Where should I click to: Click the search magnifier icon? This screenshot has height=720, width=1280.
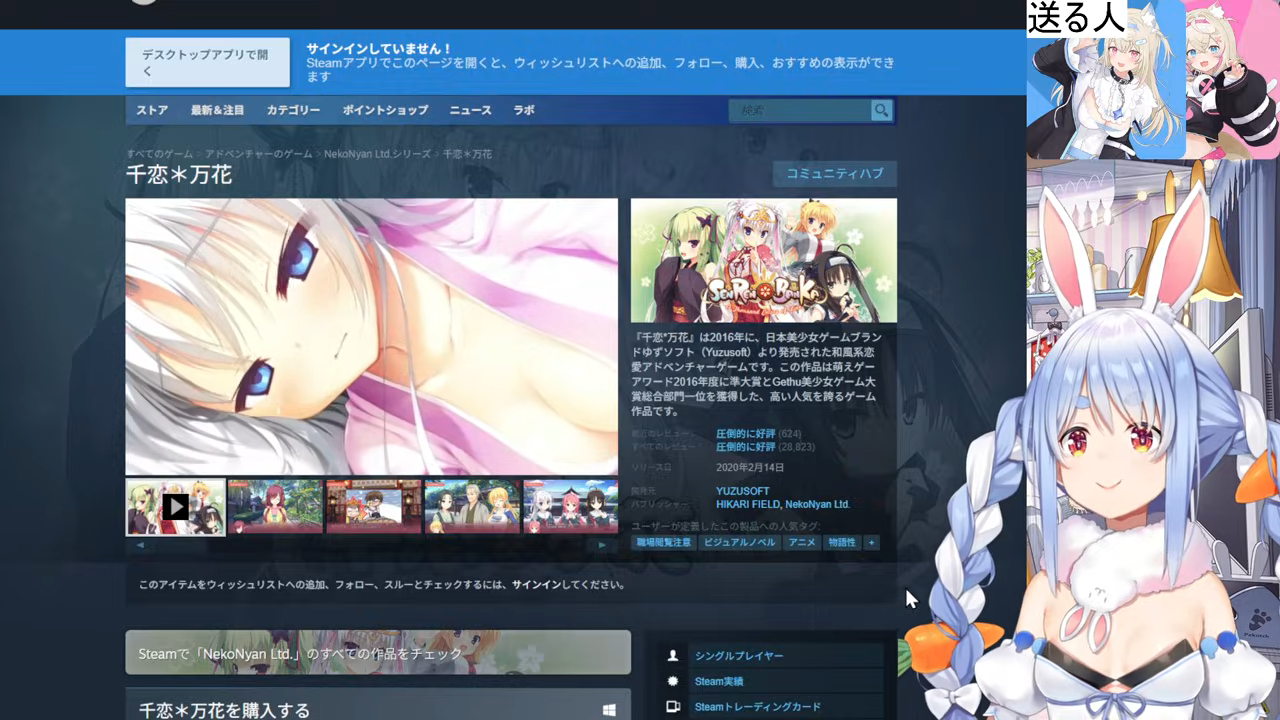[x=881, y=110]
